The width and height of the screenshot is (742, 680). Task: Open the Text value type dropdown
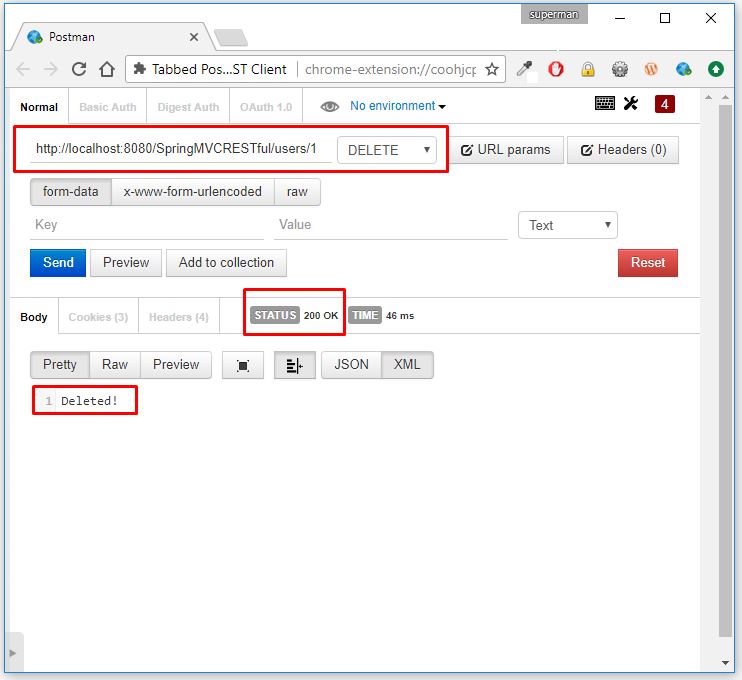[x=568, y=225]
